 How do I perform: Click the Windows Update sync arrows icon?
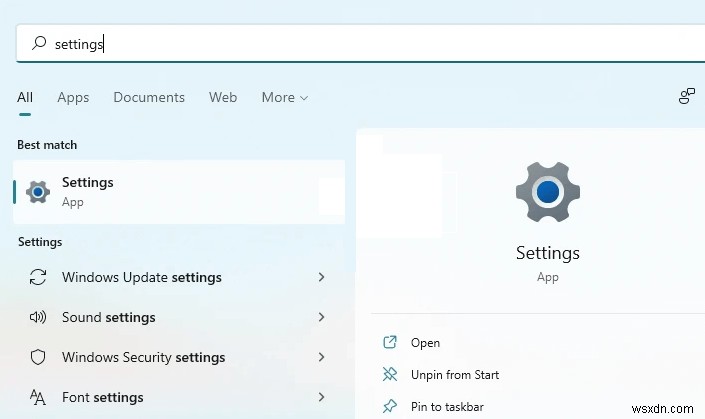(x=38, y=277)
